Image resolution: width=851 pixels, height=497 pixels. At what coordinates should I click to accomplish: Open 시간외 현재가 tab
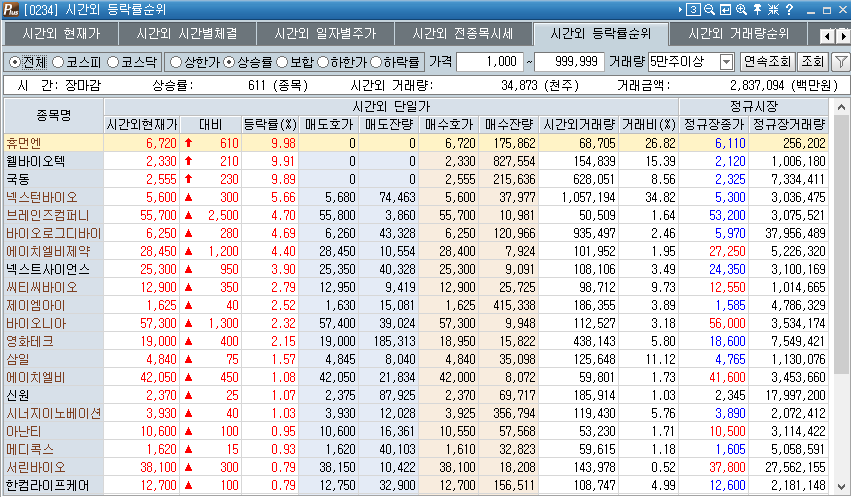click(61, 34)
